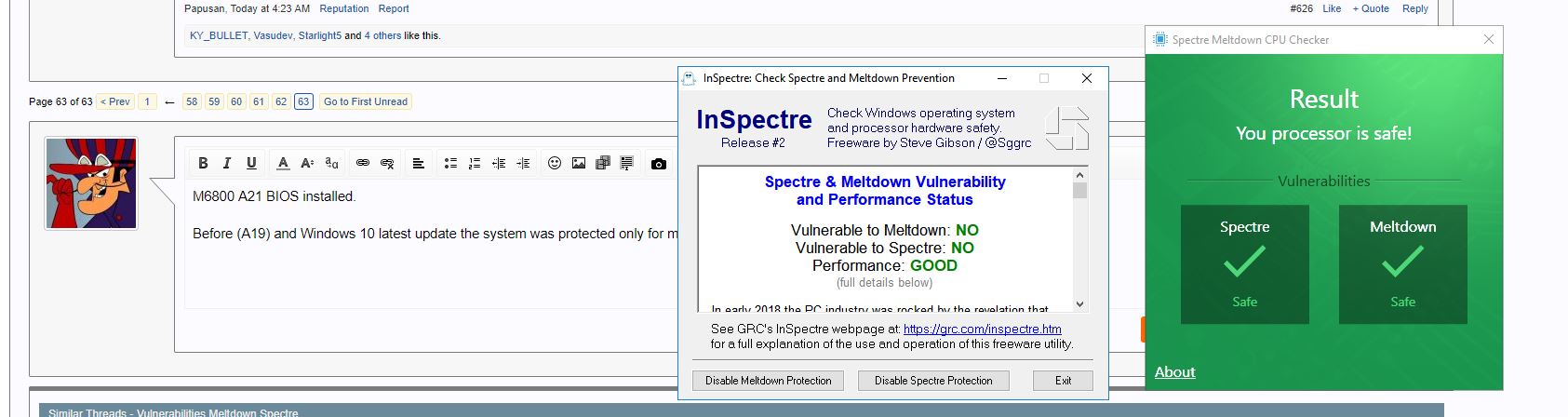Toggle italic formatting in post editor
The width and height of the screenshot is (1568, 417).
tap(227, 164)
